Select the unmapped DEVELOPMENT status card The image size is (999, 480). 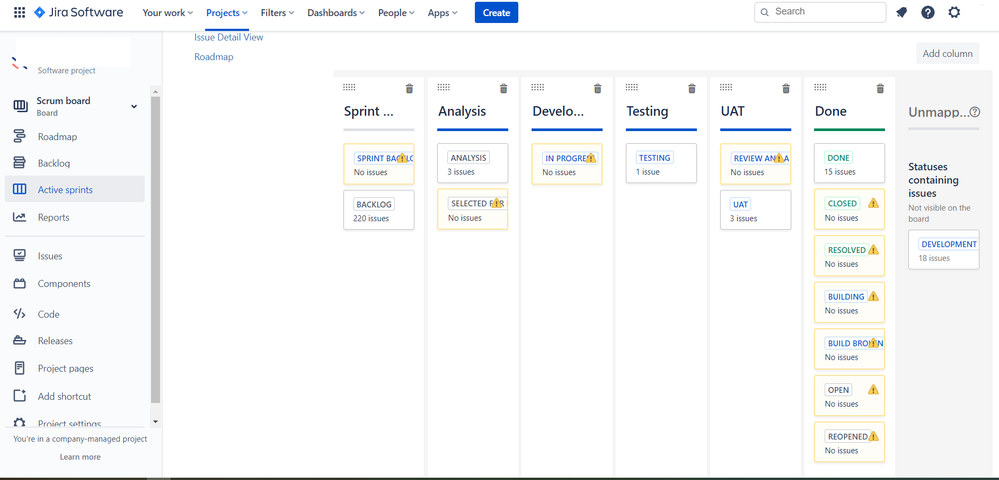944,250
